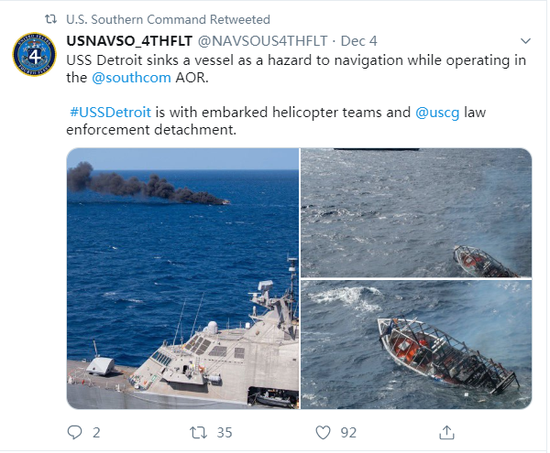Open the U.S. Southern Command Retweeted link
The image size is (550, 453).
pos(168,19)
